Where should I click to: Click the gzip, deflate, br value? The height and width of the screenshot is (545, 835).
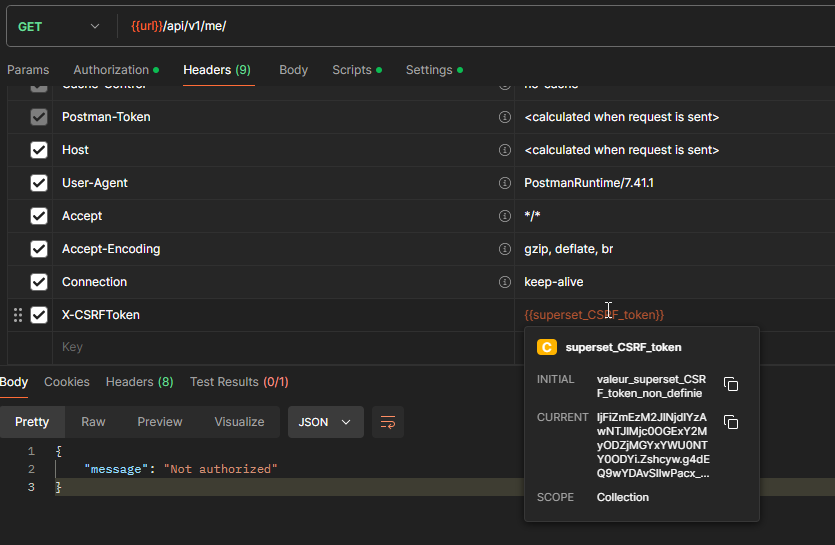pyautogui.click(x=568, y=249)
